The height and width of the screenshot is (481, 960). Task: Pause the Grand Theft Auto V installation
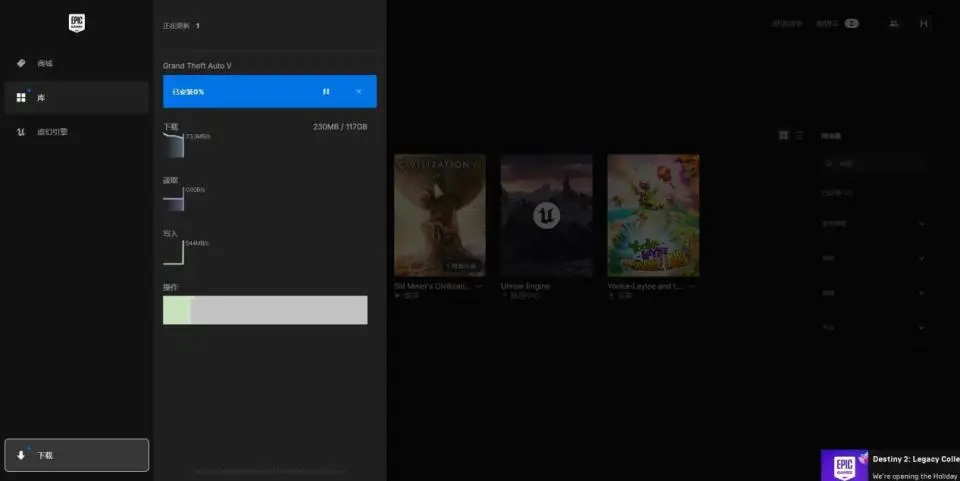[326, 91]
